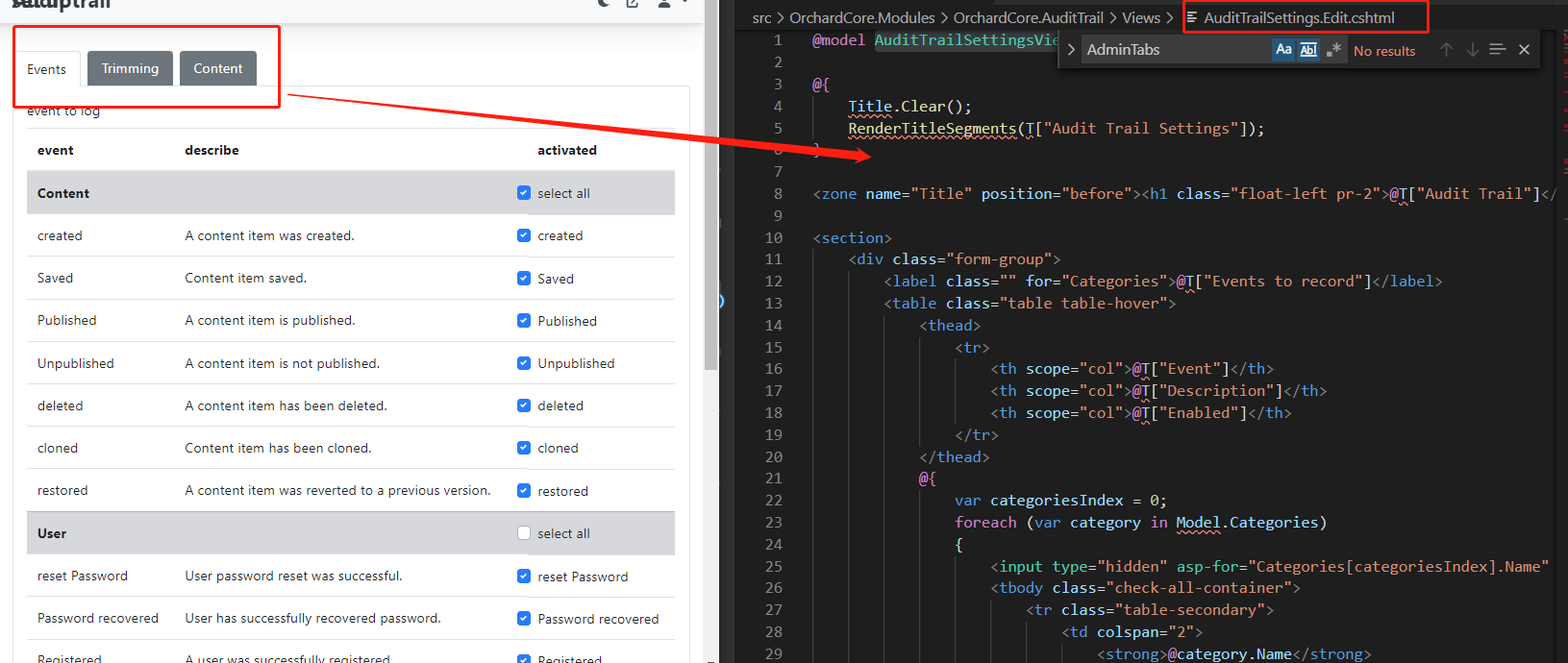Toggle Content select all checkbox
The height and width of the screenshot is (663, 1568).
pos(524,192)
